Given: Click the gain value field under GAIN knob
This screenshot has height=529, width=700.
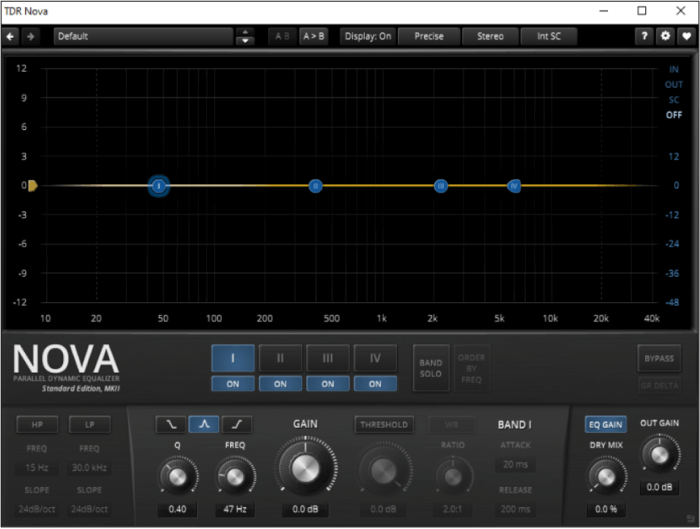Looking at the screenshot, I should (305, 509).
